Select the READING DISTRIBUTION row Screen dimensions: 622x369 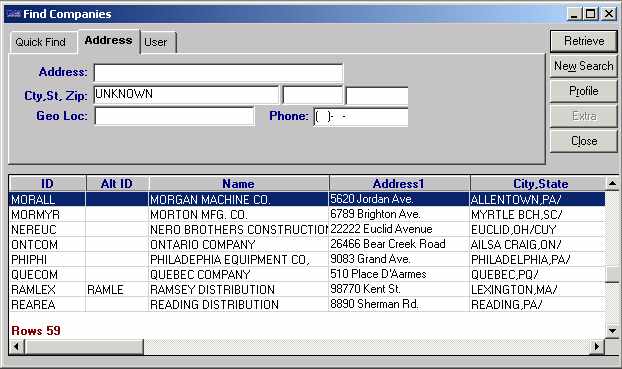pos(307,305)
